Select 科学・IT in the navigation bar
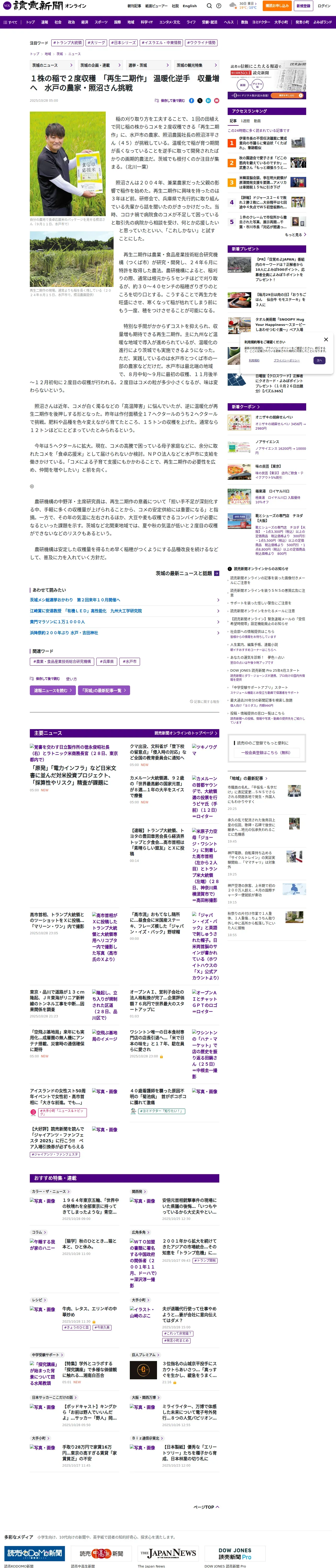Viewport: 336px width, 1568px height. click(147, 22)
